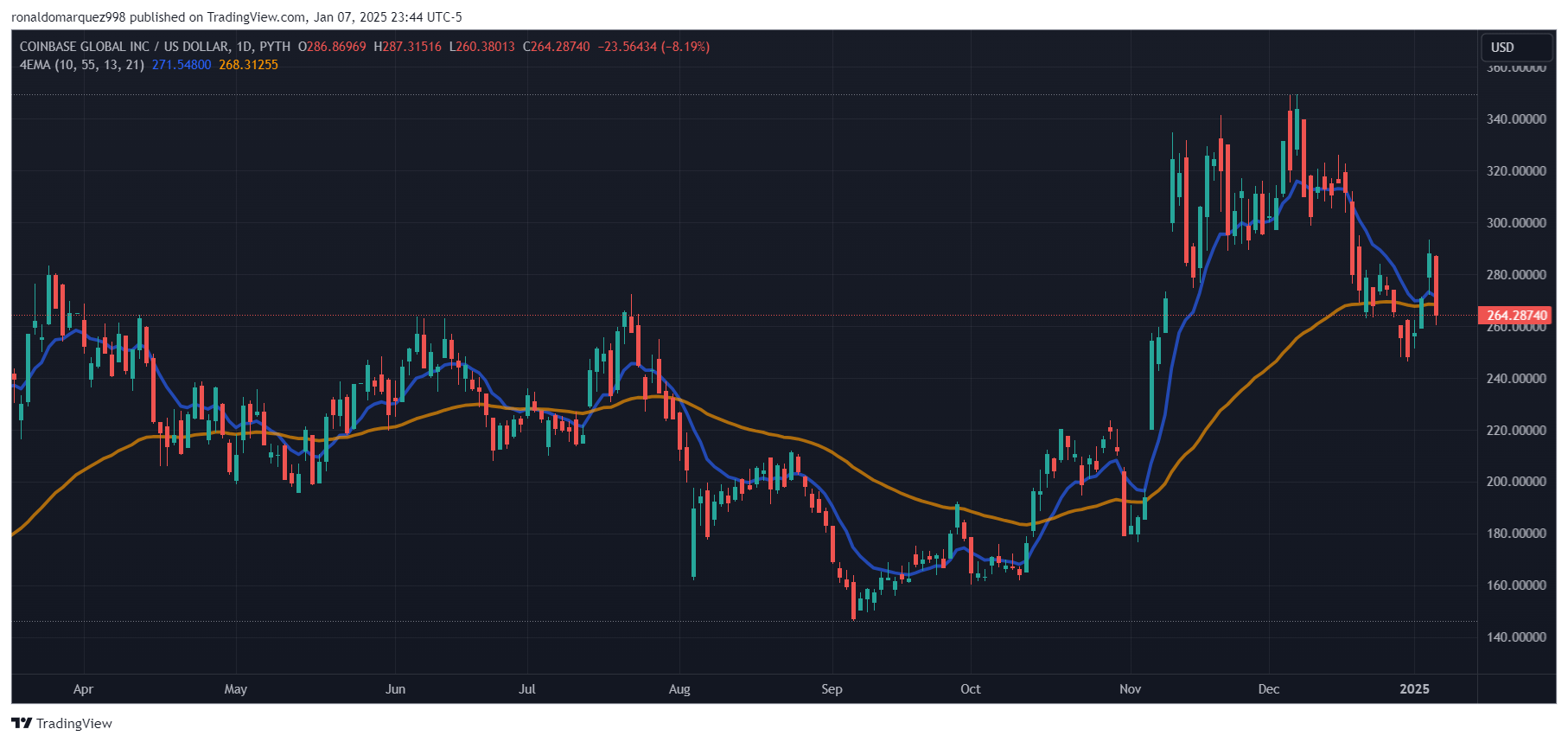Click the high value H287.31516
Image resolution: width=1568 pixels, height=742 pixels.
pos(407,47)
